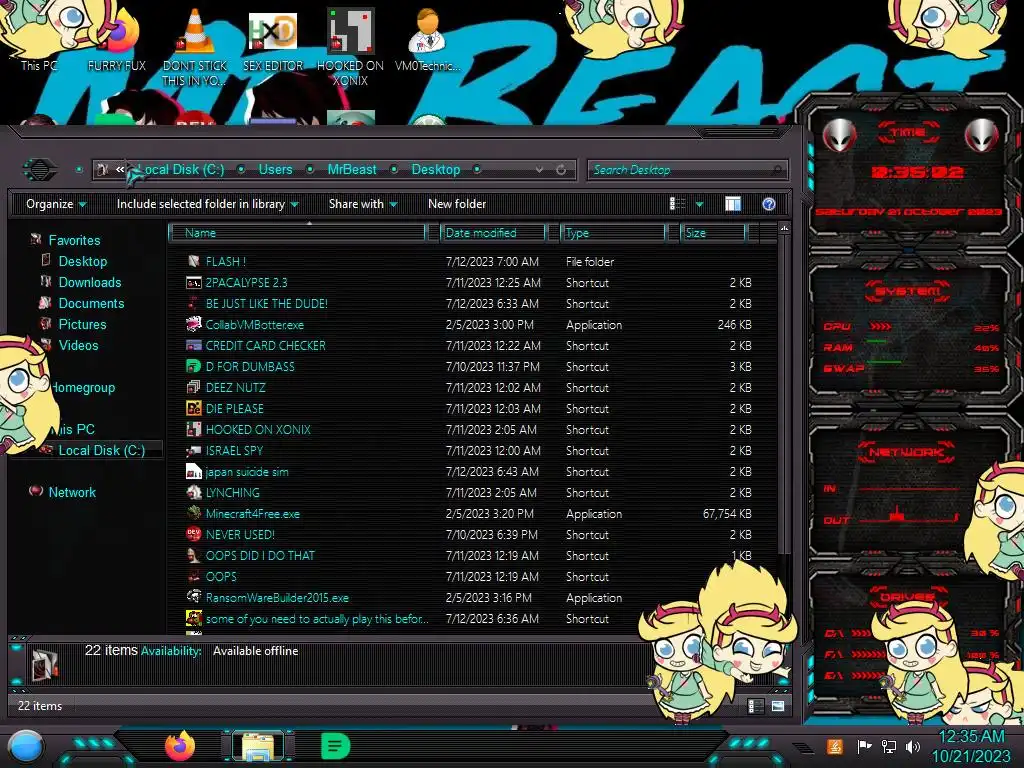Open Action Center flag tray icon
1024x768 pixels.
point(864,746)
